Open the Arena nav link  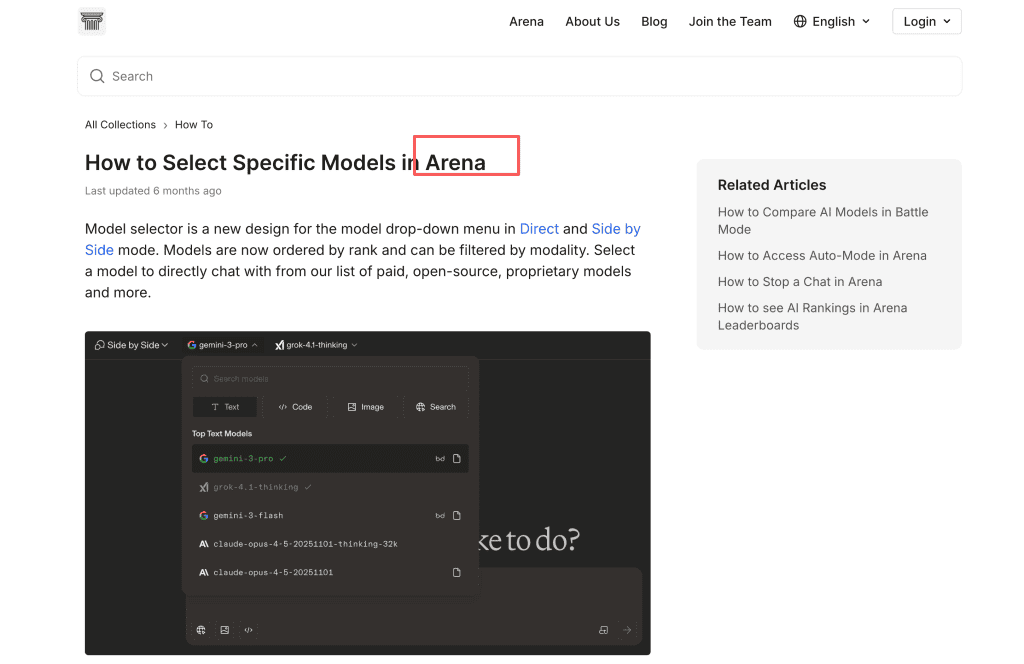[x=526, y=22]
